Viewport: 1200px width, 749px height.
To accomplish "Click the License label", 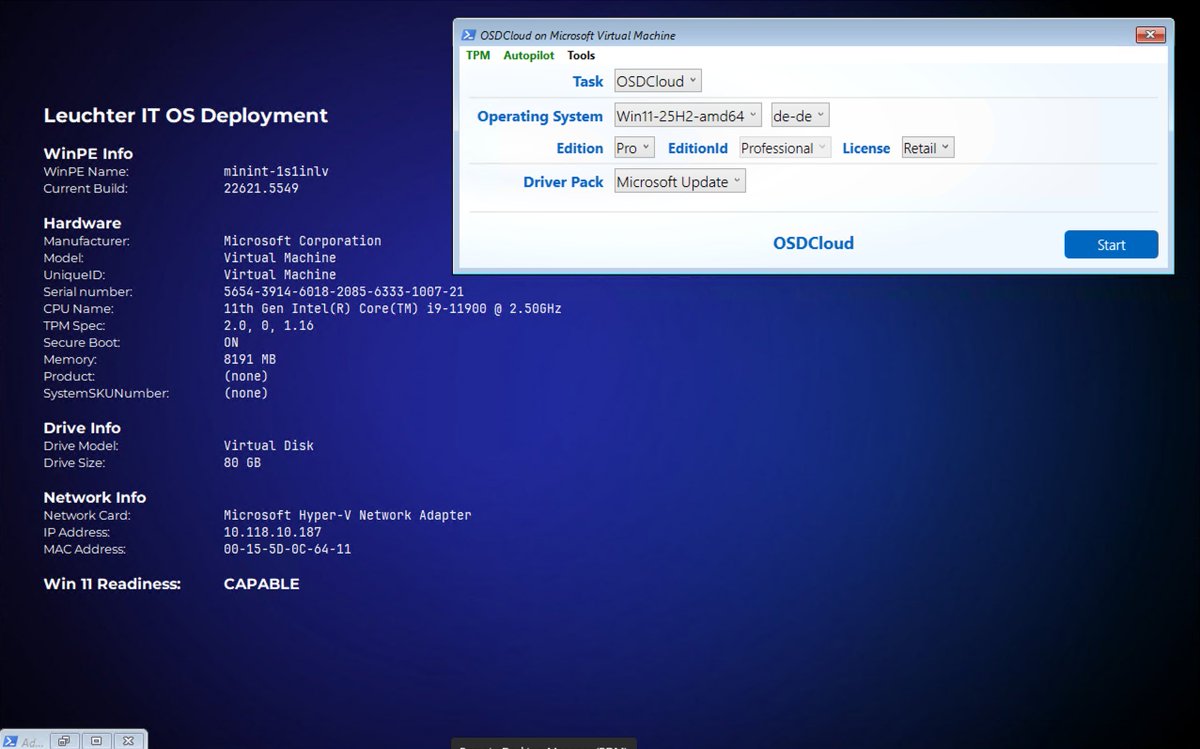I will click(866, 148).
